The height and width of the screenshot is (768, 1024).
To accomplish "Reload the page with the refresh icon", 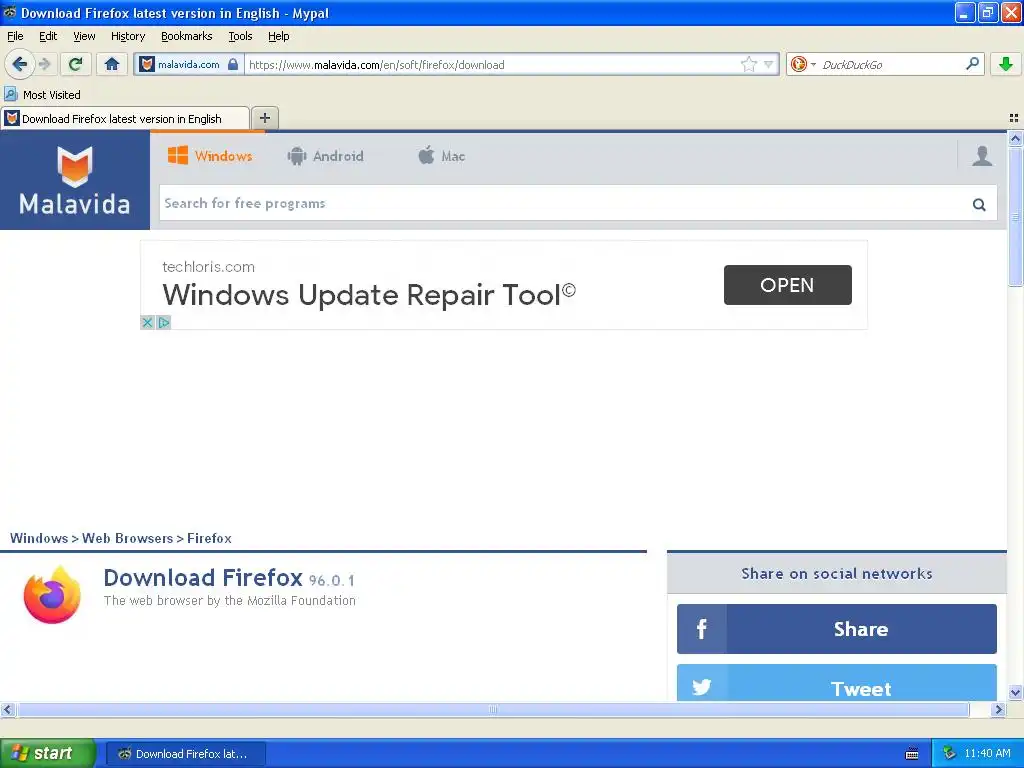I will click(x=75, y=64).
